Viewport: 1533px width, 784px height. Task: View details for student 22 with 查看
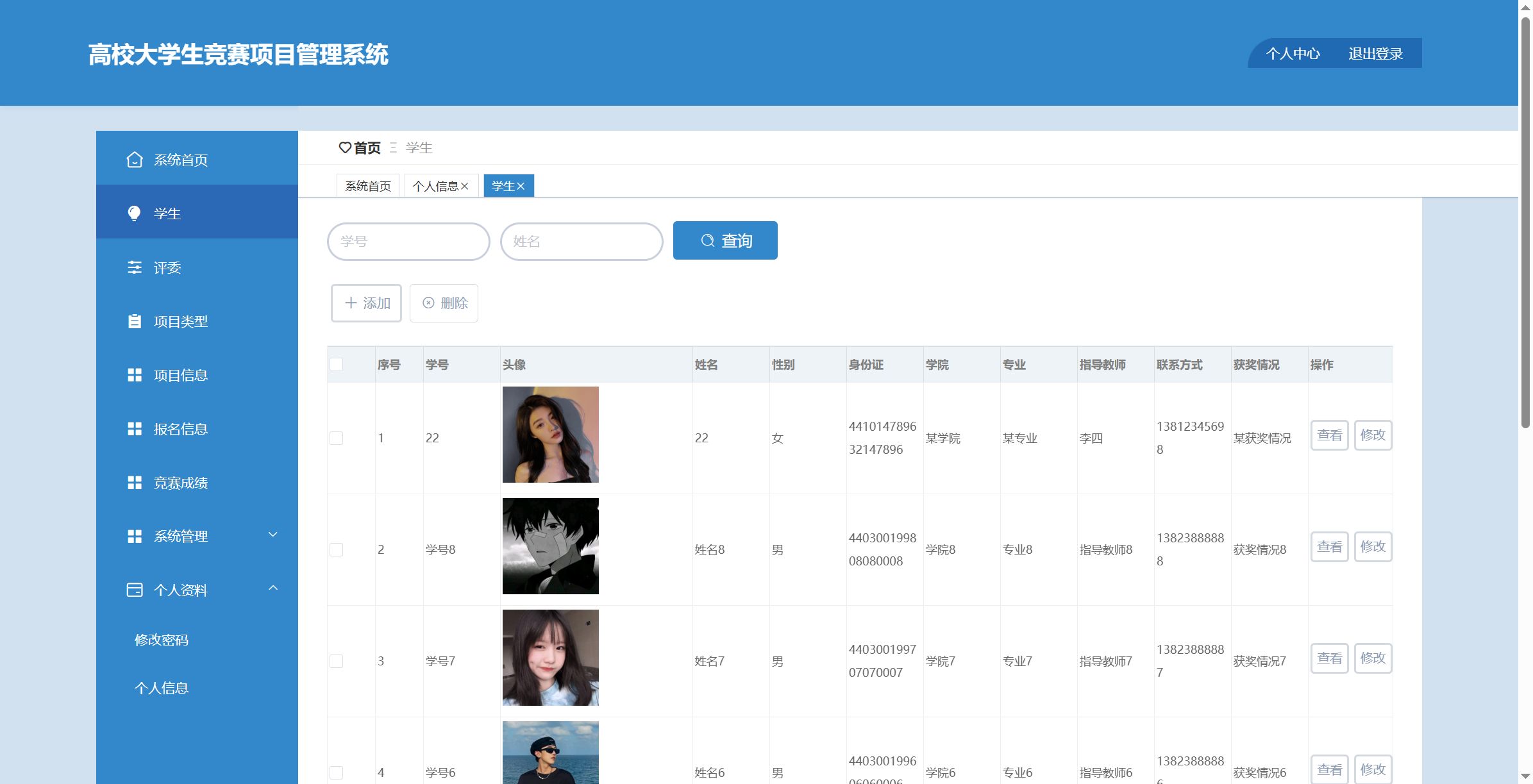click(1330, 435)
